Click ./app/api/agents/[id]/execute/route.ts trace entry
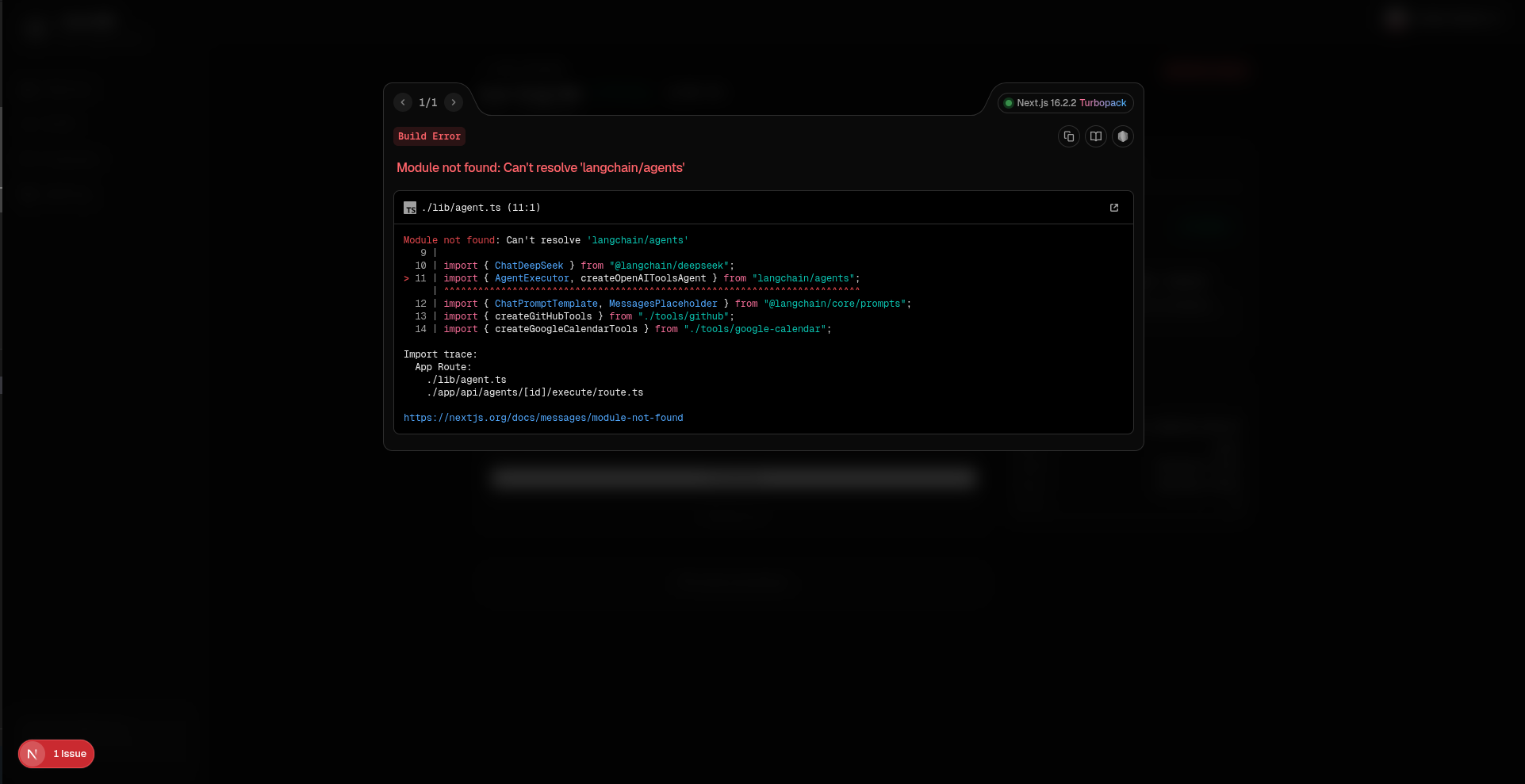The width and height of the screenshot is (1525, 784). pyautogui.click(x=535, y=392)
